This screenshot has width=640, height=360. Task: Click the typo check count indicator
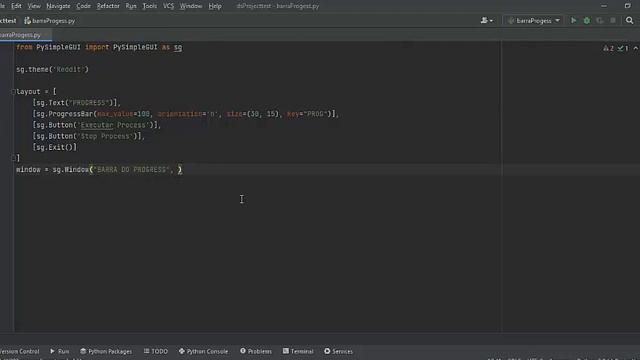click(x=623, y=48)
